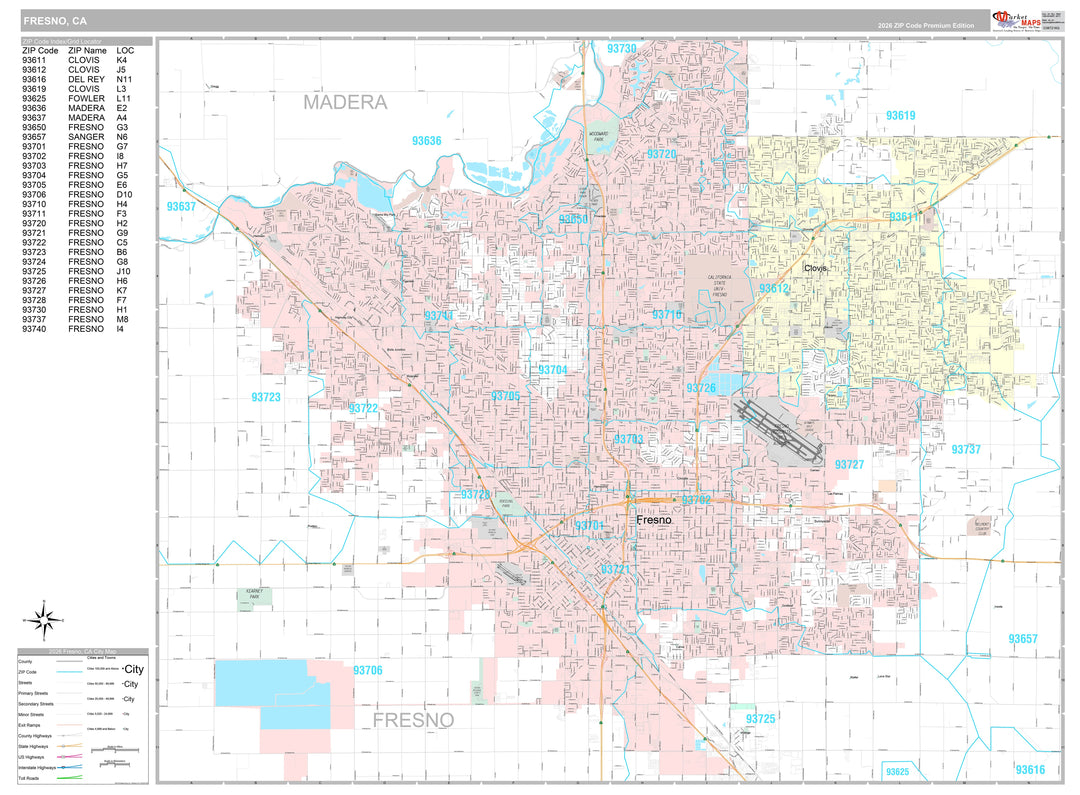Viewport: 1080px width, 795px height.
Task: Select the 93616 DEL REY index row
Action: 76,80
